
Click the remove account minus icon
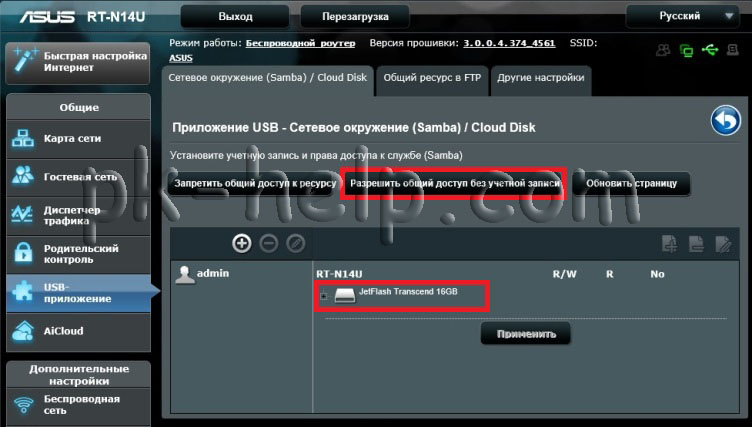(269, 243)
